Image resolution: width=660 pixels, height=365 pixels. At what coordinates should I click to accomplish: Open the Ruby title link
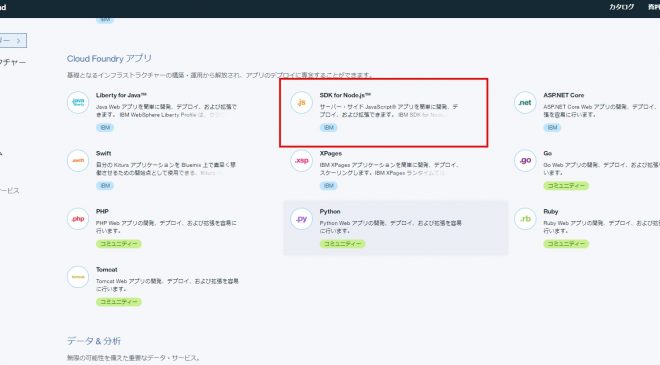point(550,211)
